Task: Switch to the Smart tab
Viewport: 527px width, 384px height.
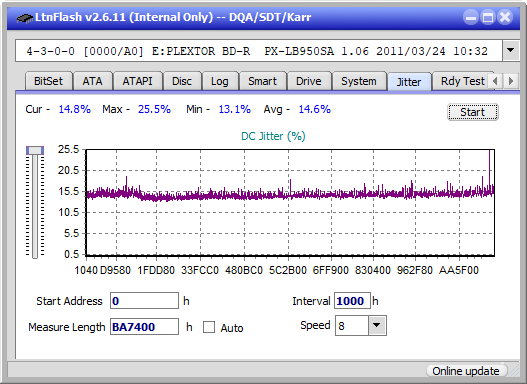Action: (x=262, y=81)
